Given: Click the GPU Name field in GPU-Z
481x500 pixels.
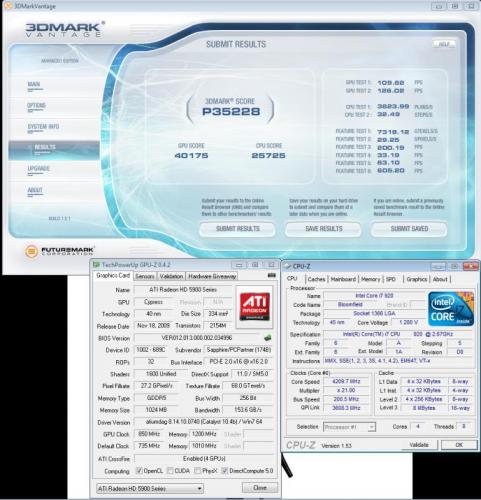Looking at the screenshot, I should pyautogui.click(x=183, y=290).
